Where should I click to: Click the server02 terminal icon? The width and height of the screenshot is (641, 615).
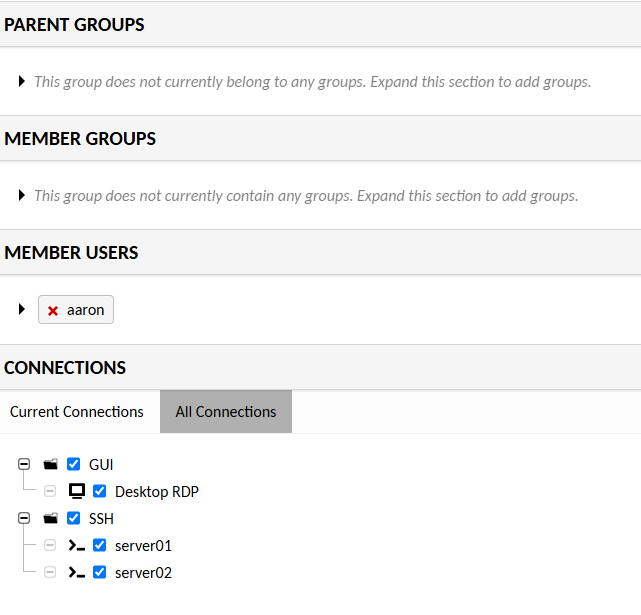(77, 573)
